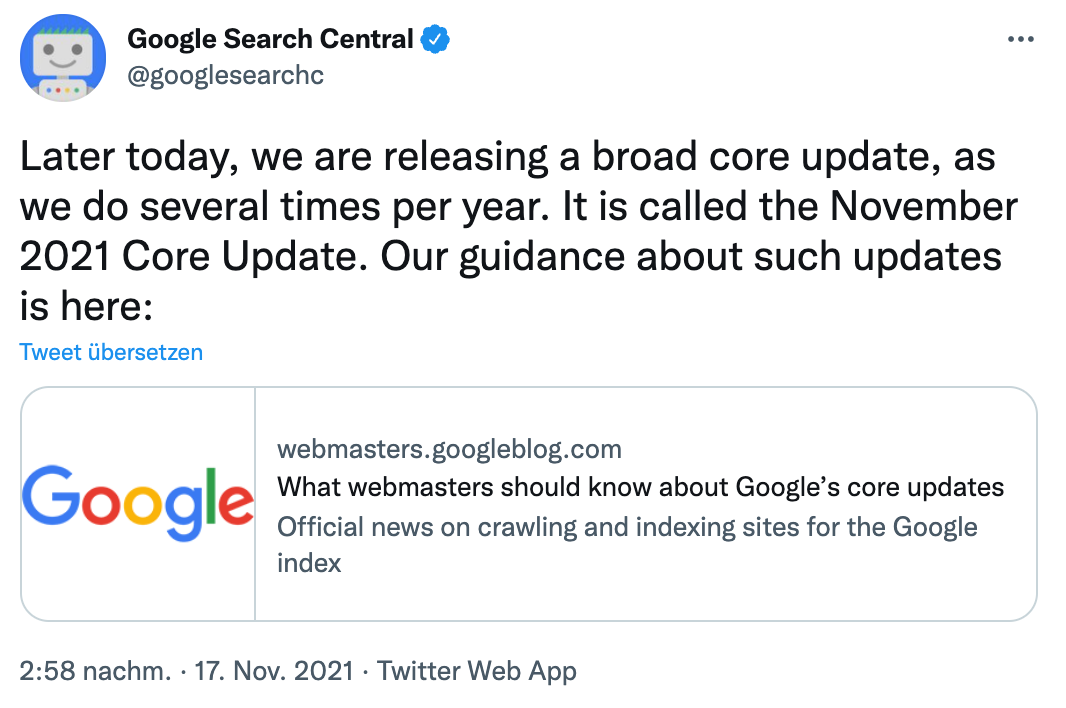1066x708 pixels.
Task: Click the word "index" in the link card
Action: 309,563
